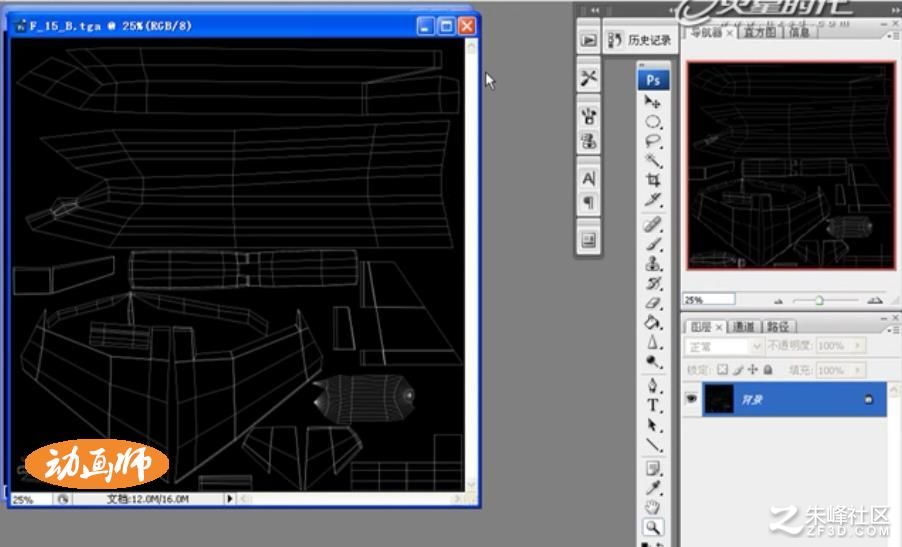Select the Path Selection tool

652,425
